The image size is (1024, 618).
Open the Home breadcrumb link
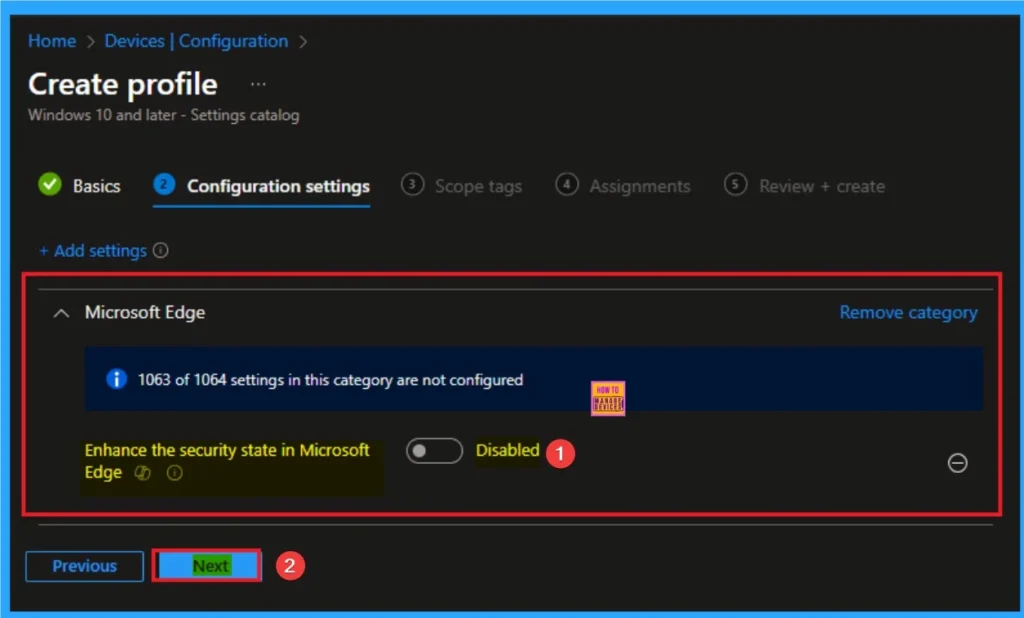52,41
